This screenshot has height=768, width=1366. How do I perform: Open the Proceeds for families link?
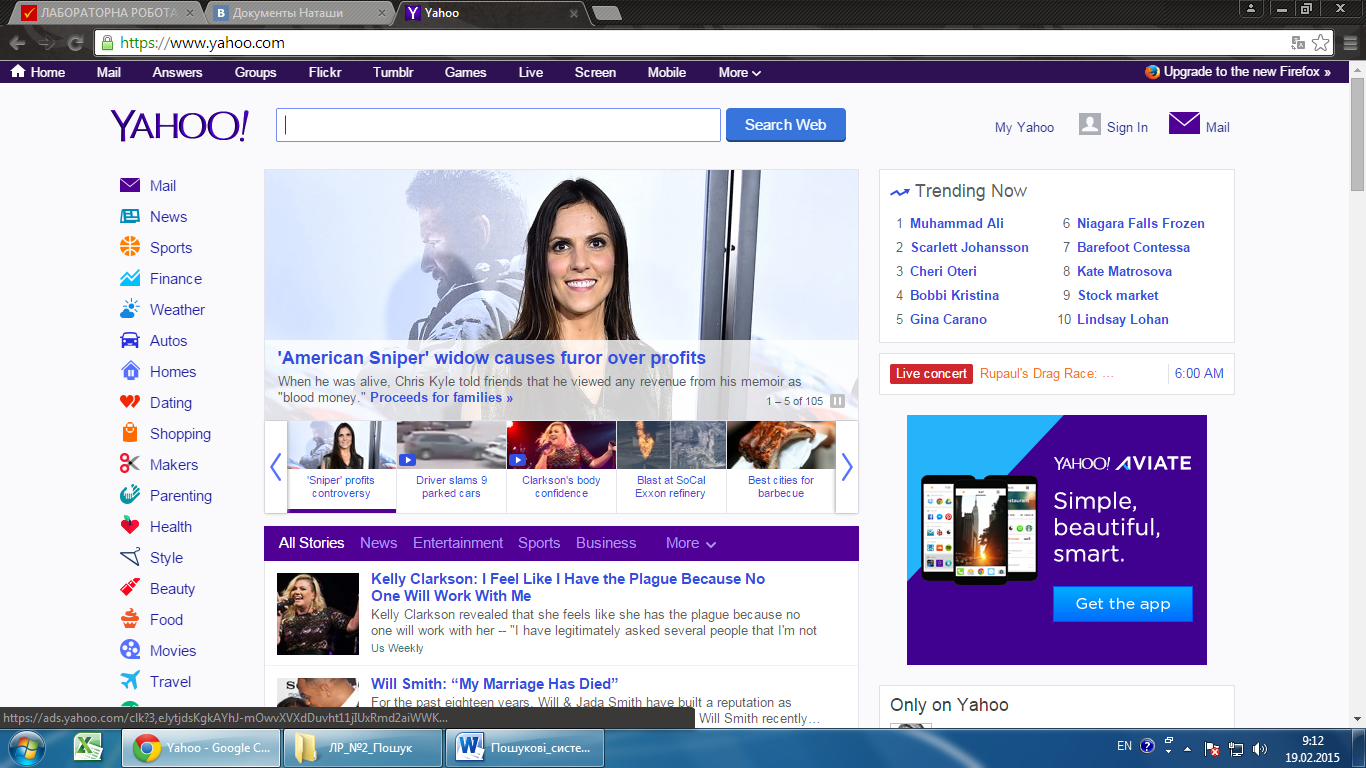(x=441, y=397)
